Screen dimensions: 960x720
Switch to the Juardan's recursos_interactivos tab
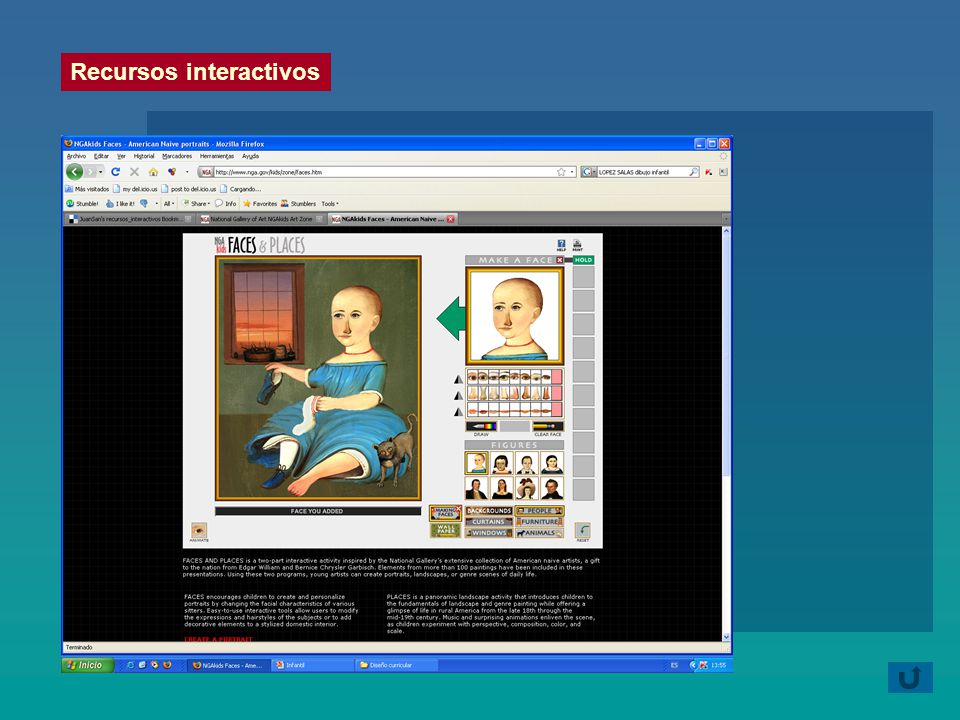(129, 219)
